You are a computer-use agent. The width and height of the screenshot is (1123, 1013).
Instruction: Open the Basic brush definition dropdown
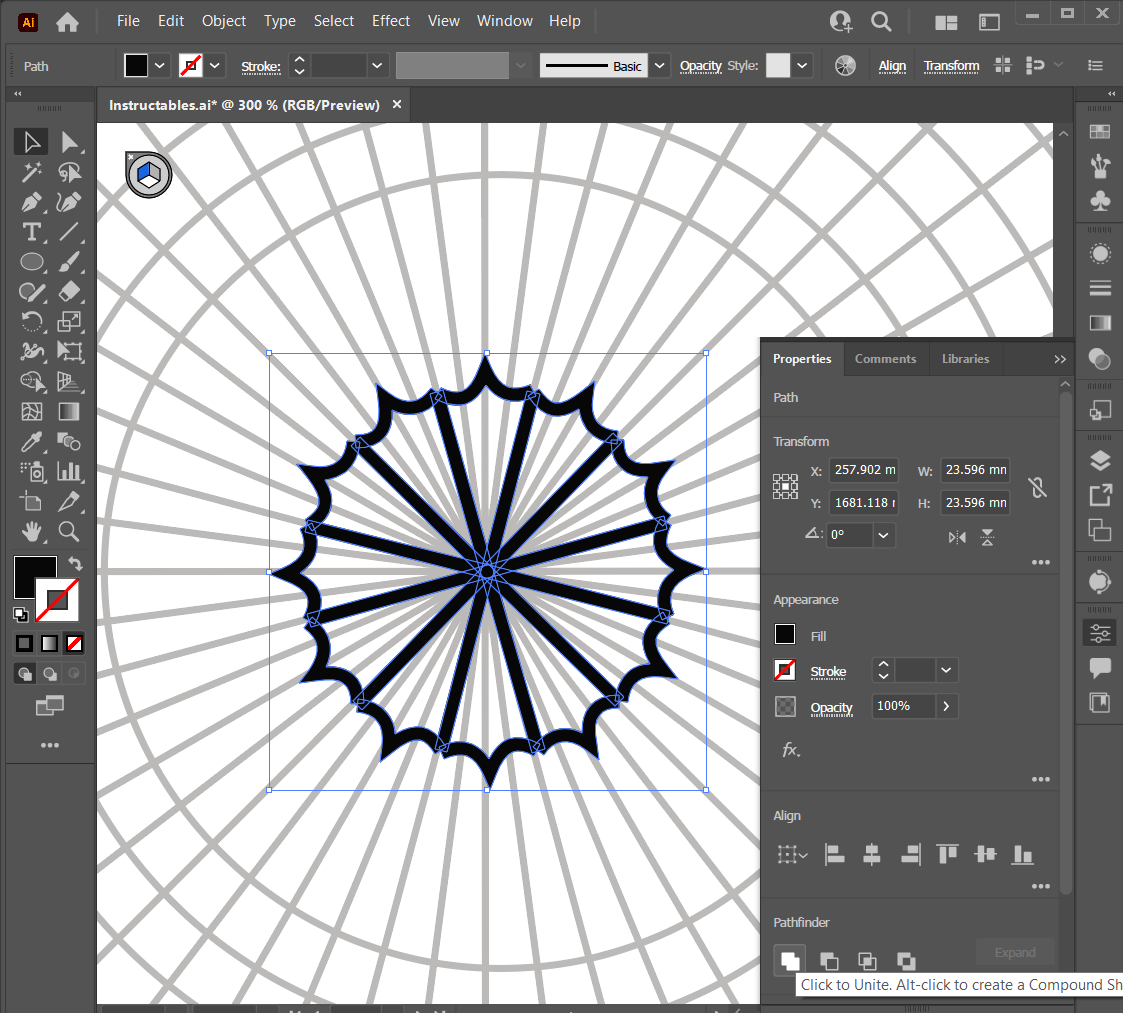tap(660, 66)
